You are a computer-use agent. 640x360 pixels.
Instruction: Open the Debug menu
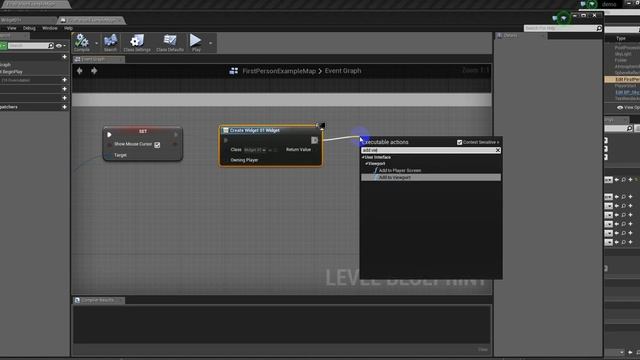pos(29,28)
